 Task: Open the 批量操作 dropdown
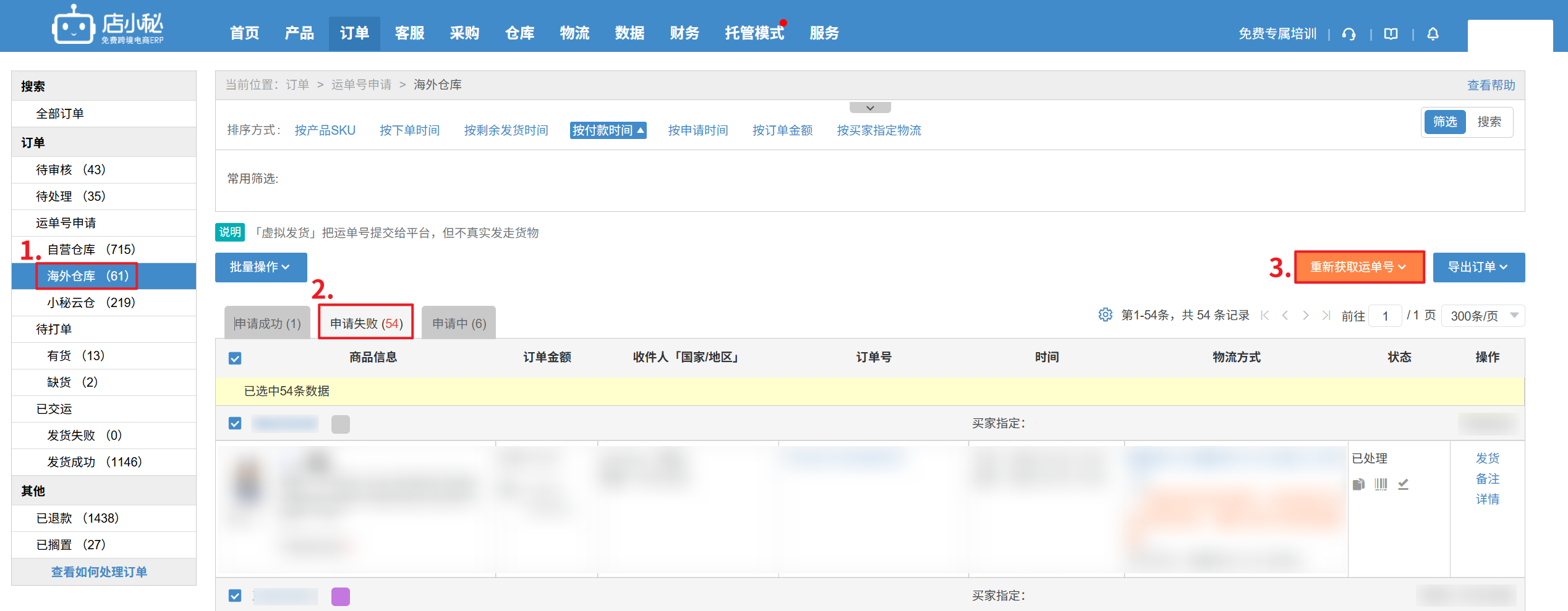(260, 267)
